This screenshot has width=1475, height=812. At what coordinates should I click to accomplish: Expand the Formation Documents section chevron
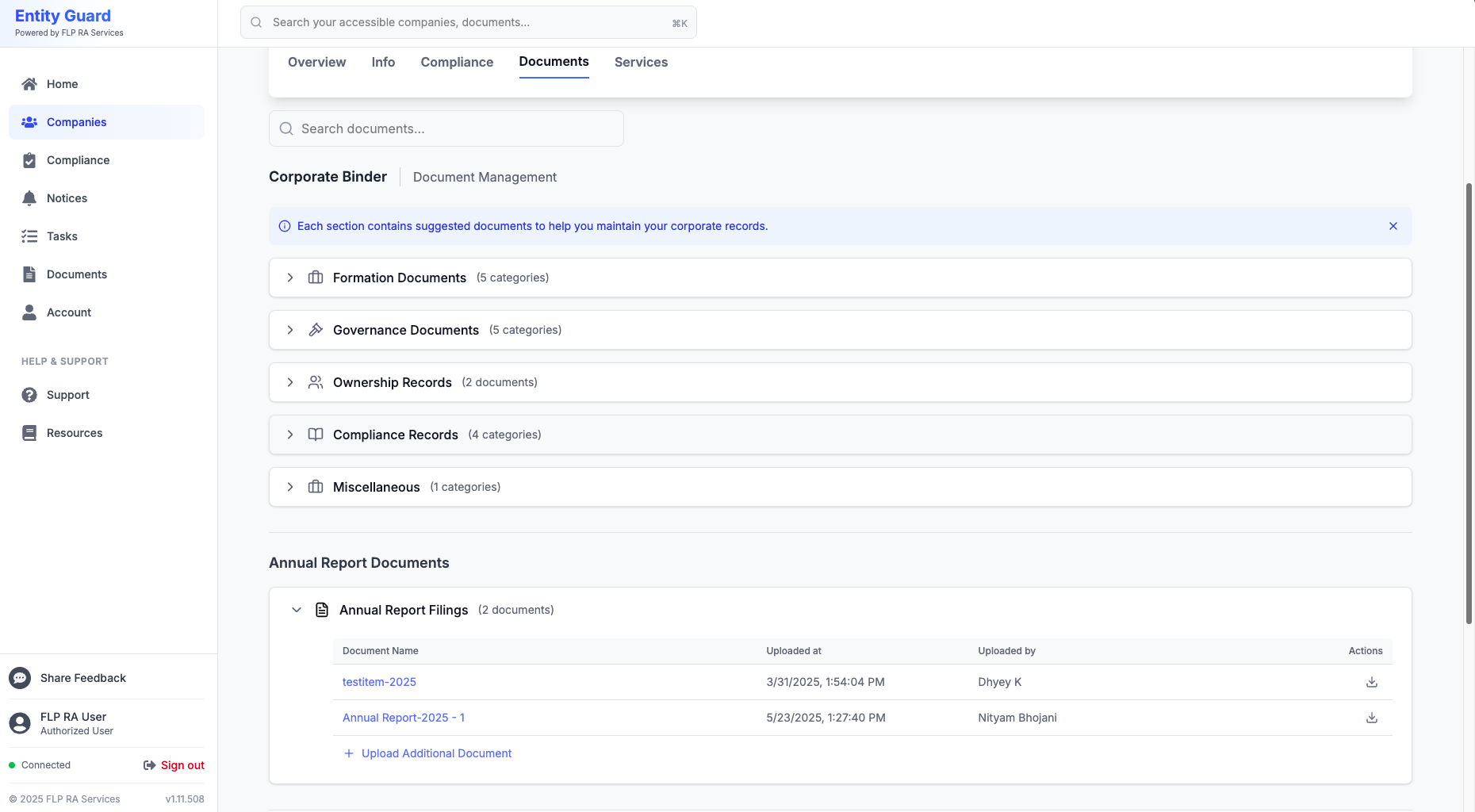pyautogui.click(x=290, y=278)
